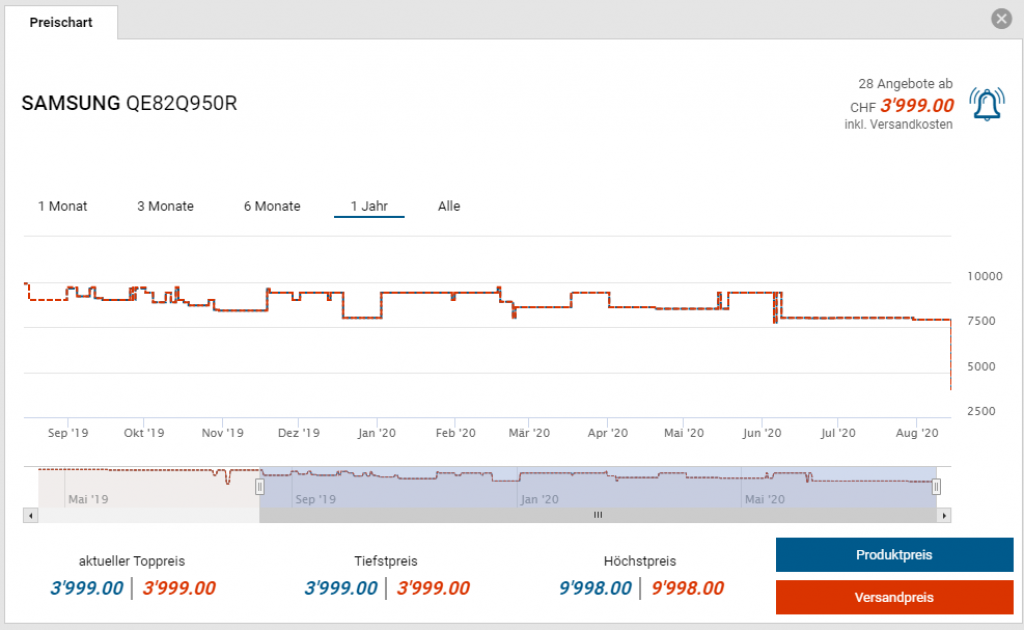Select the Preischart tab
The image size is (1024, 630).
(61, 22)
